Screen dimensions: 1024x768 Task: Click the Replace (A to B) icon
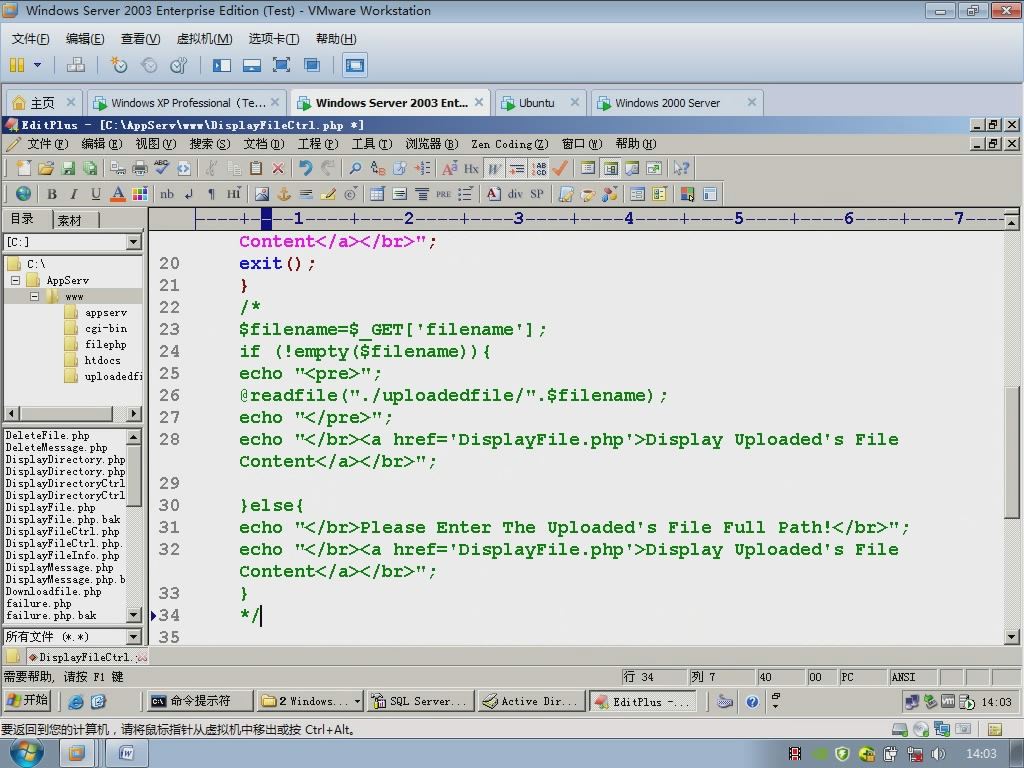pos(377,168)
